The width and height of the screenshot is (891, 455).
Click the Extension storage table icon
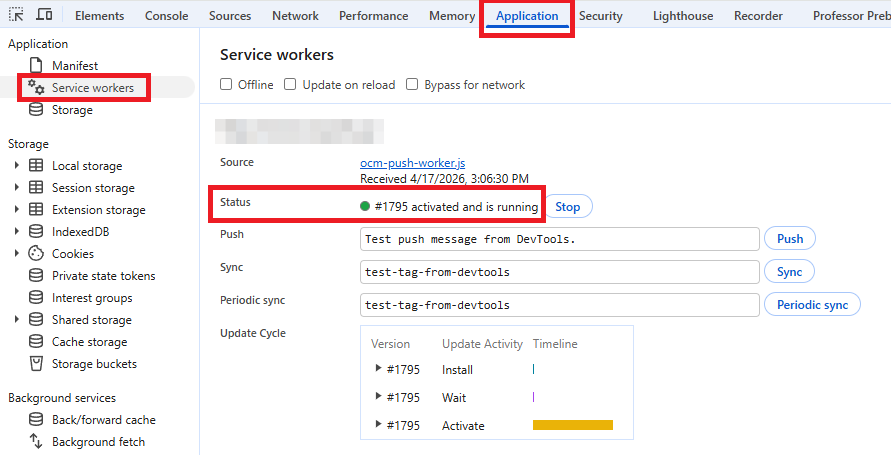[x=36, y=210]
